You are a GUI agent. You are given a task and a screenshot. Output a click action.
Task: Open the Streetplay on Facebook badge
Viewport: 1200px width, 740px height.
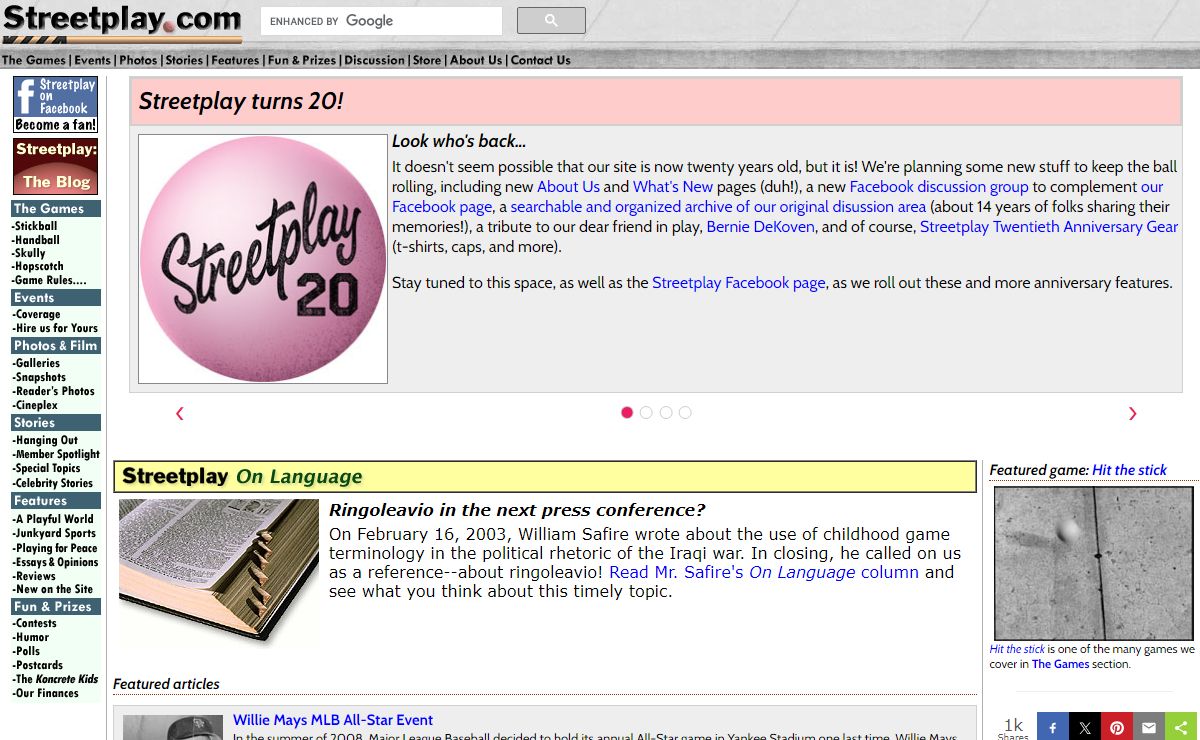[x=55, y=104]
